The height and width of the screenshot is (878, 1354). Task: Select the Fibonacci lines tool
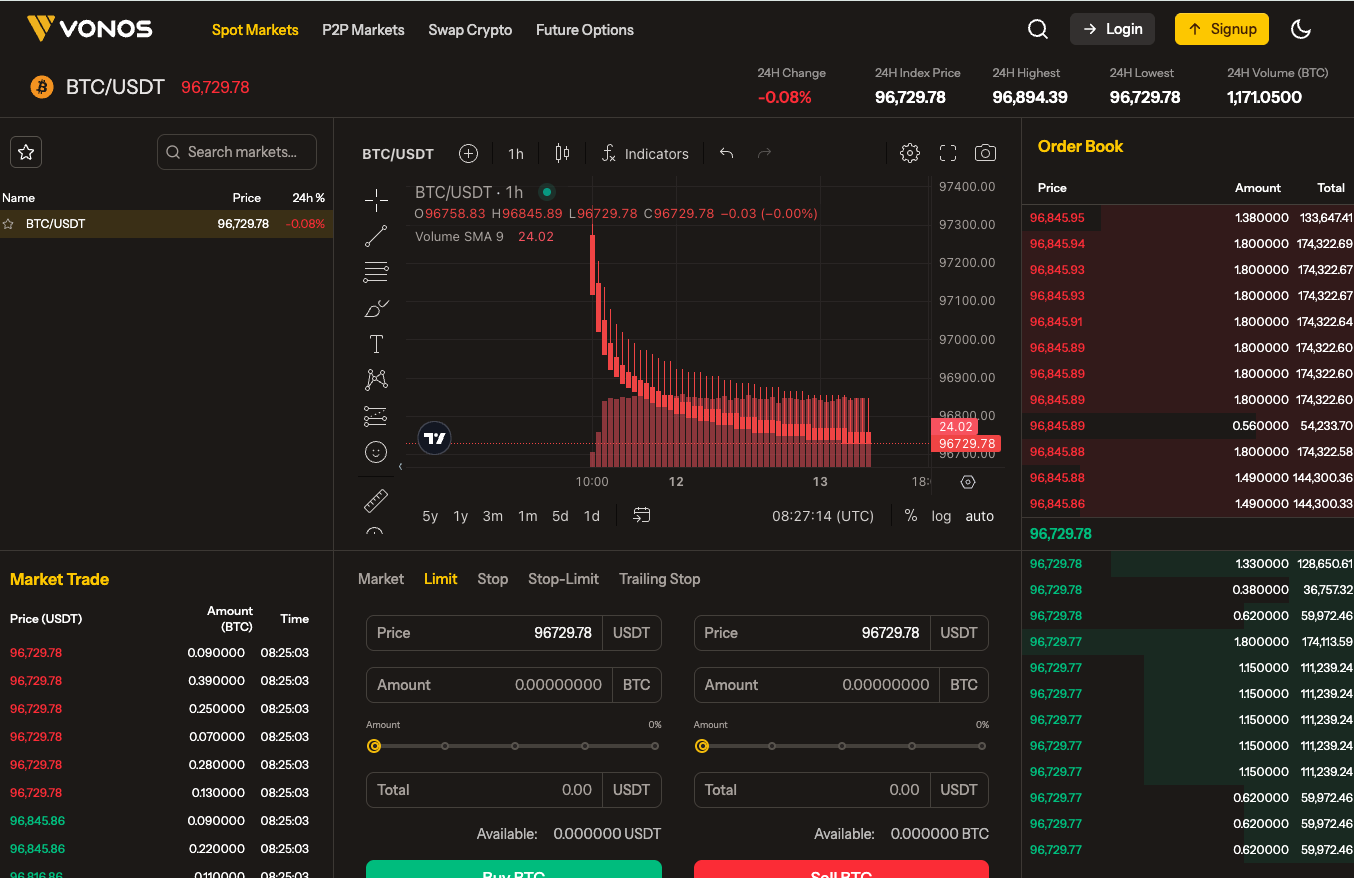tap(376, 272)
